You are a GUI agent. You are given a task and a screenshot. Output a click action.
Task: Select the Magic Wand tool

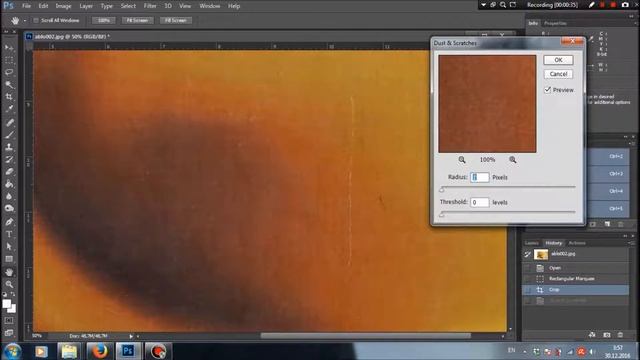tap(9, 84)
